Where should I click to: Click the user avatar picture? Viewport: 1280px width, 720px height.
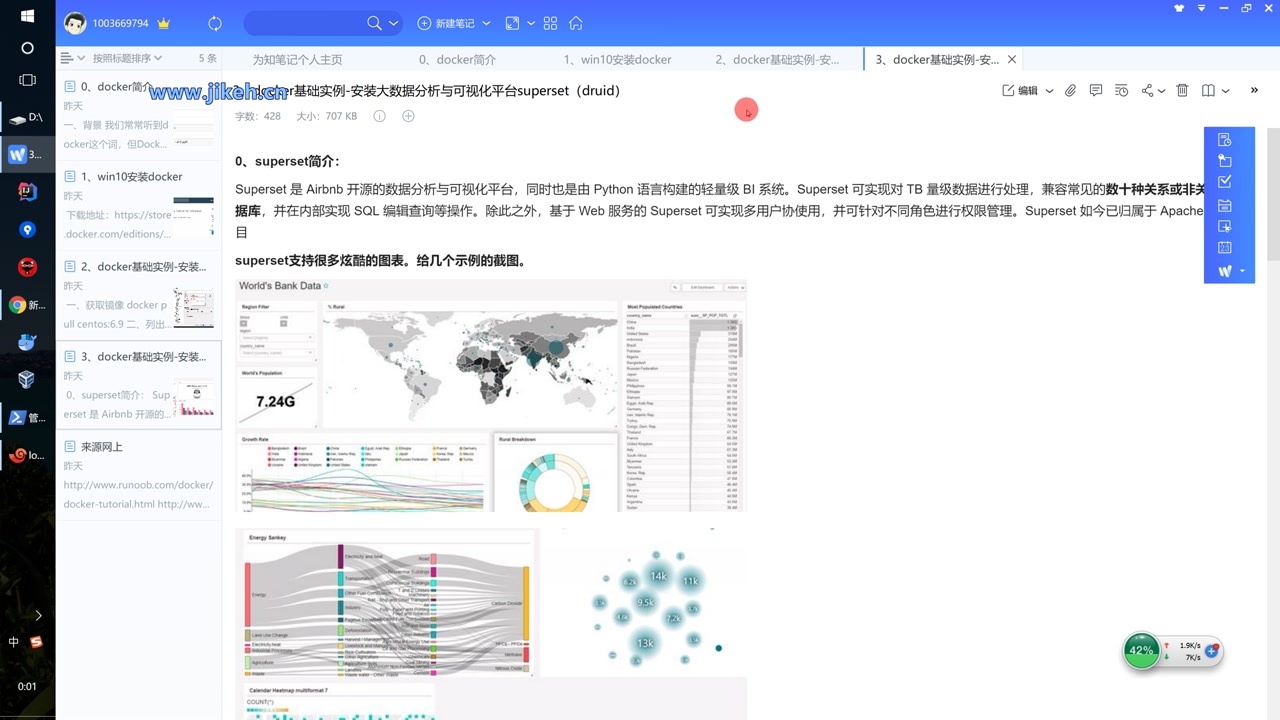(75, 23)
